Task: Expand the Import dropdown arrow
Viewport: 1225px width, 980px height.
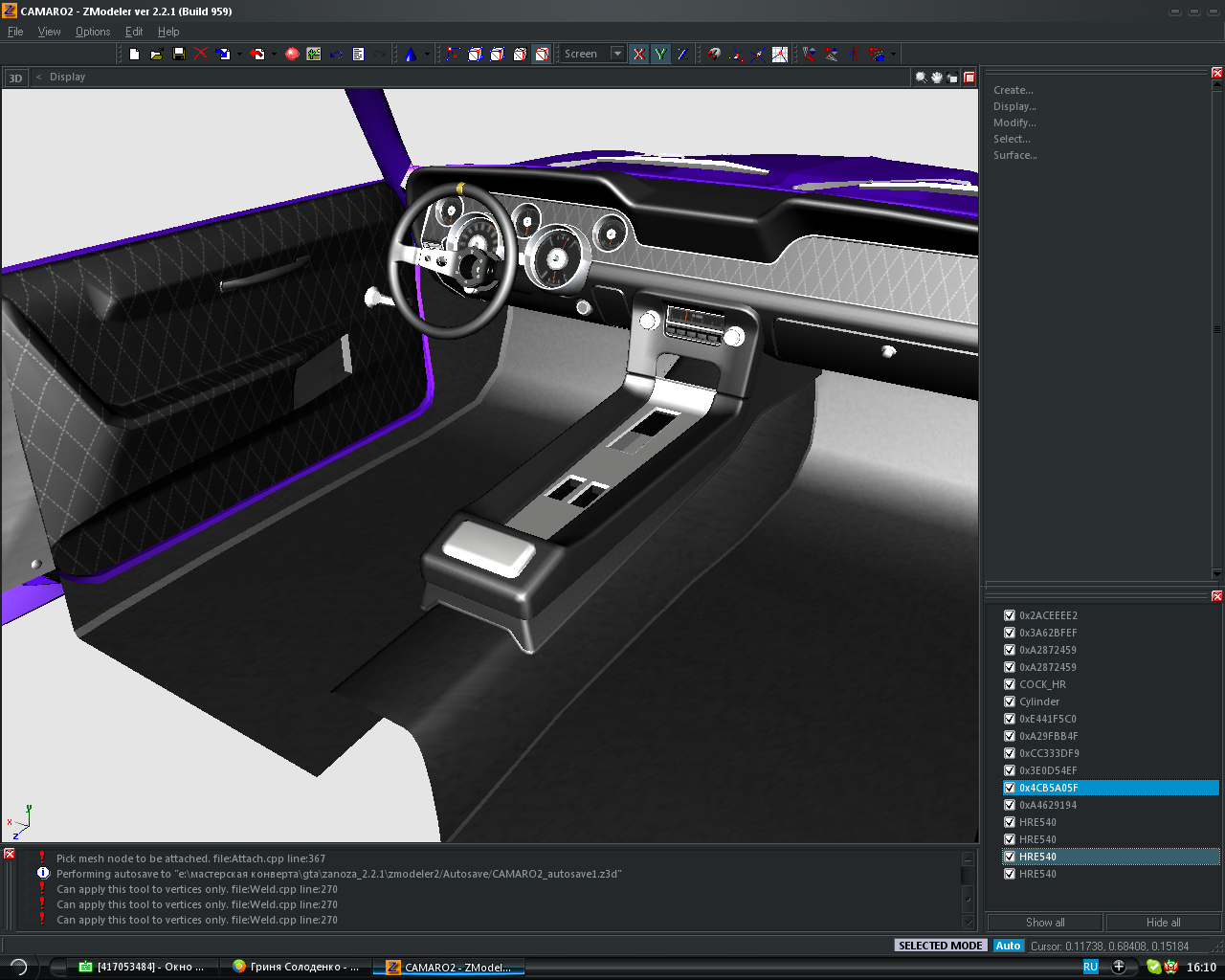Action: (x=239, y=55)
